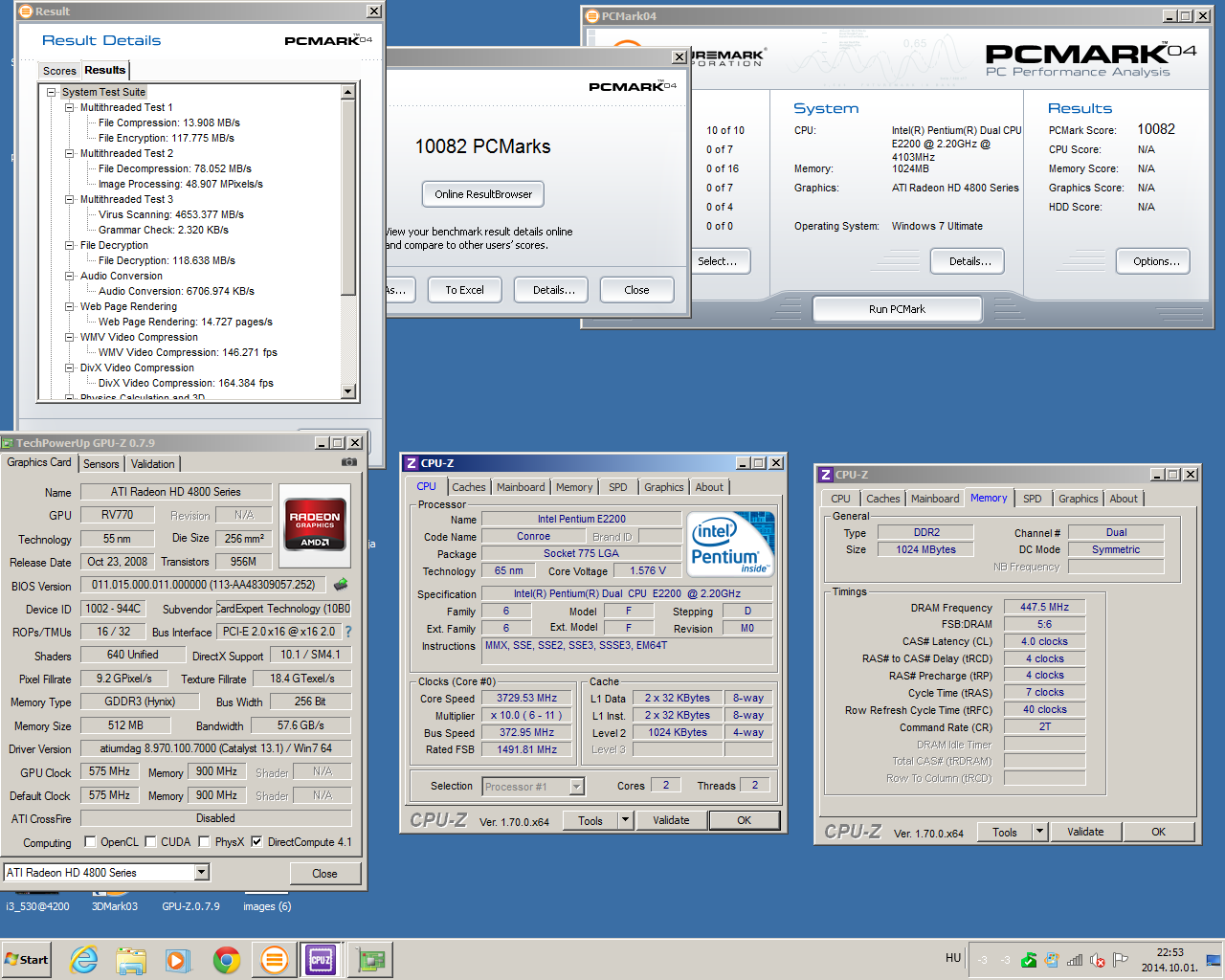Open the ATI Radeon HD 4800 Series dropdown
The height and width of the screenshot is (980, 1225).
click(201, 872)
